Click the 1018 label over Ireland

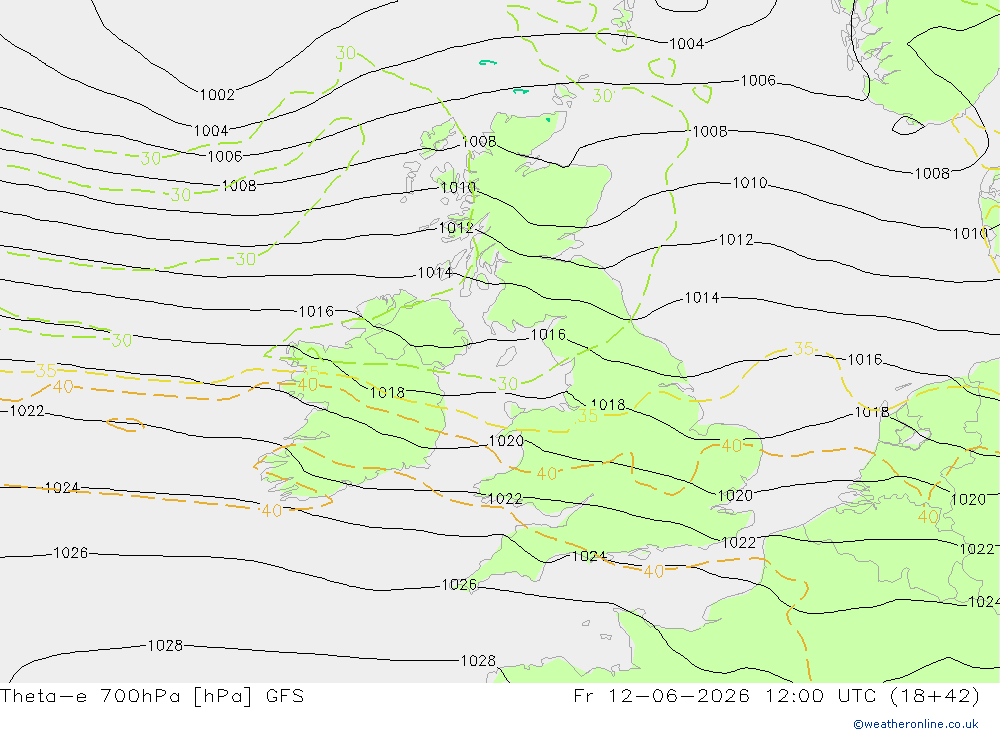[387, 393]
